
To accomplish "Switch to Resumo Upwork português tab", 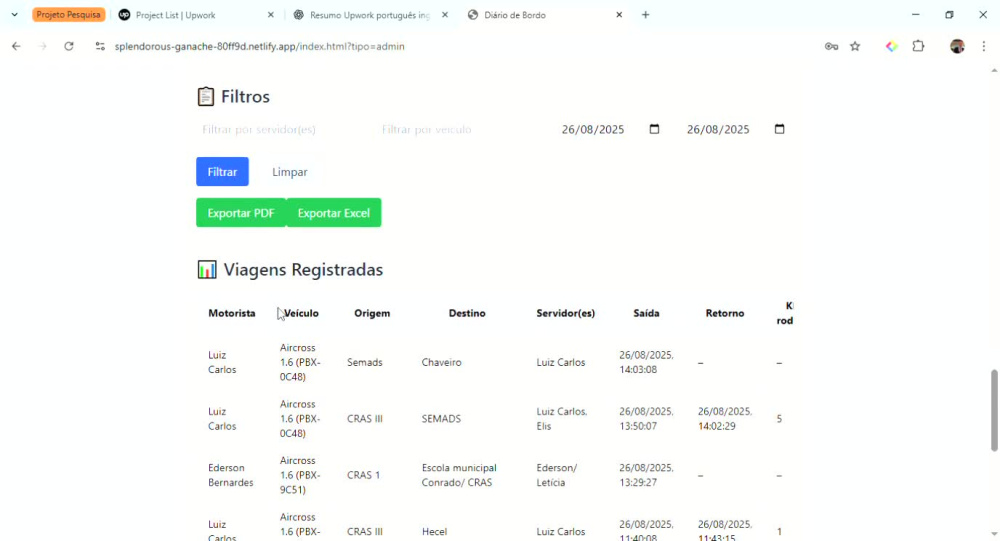I will [x=370, y=15].
